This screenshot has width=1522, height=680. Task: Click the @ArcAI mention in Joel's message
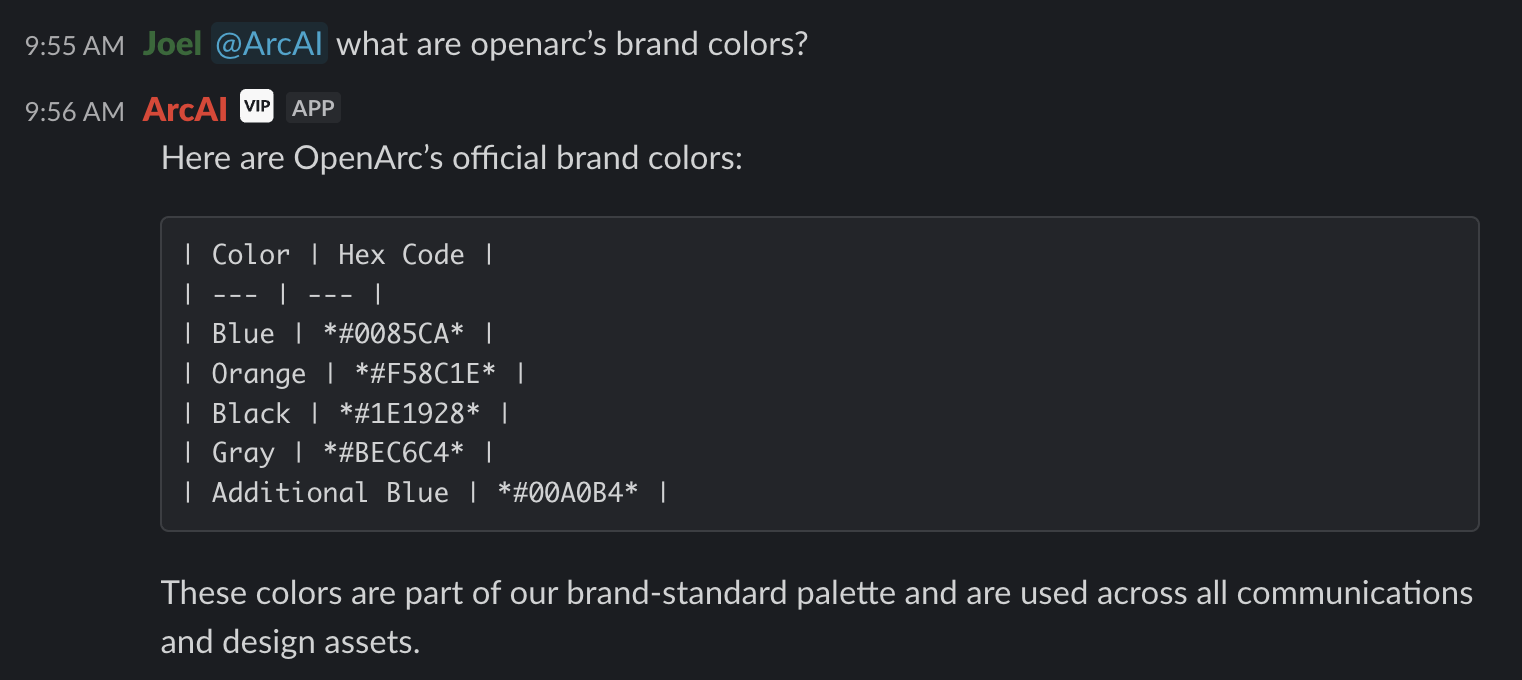tap(269, 45)
